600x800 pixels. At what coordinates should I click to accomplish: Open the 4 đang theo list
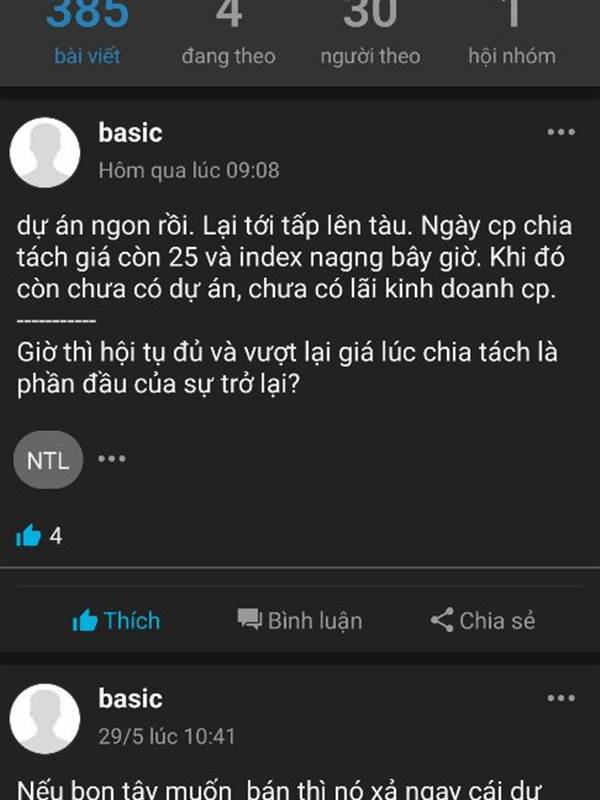point(229,34)
